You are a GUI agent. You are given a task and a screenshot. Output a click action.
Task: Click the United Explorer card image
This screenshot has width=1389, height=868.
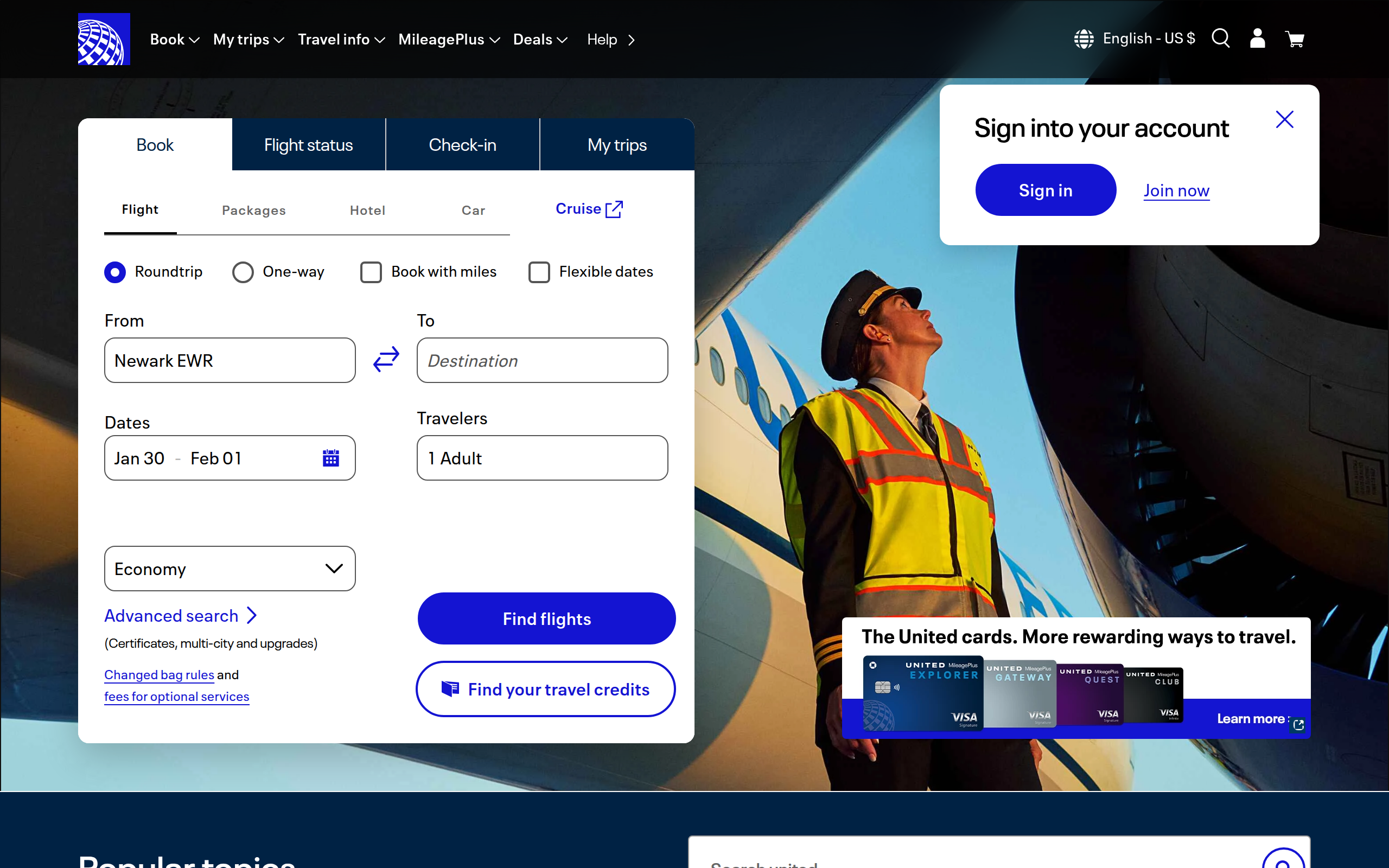[922, 693]
